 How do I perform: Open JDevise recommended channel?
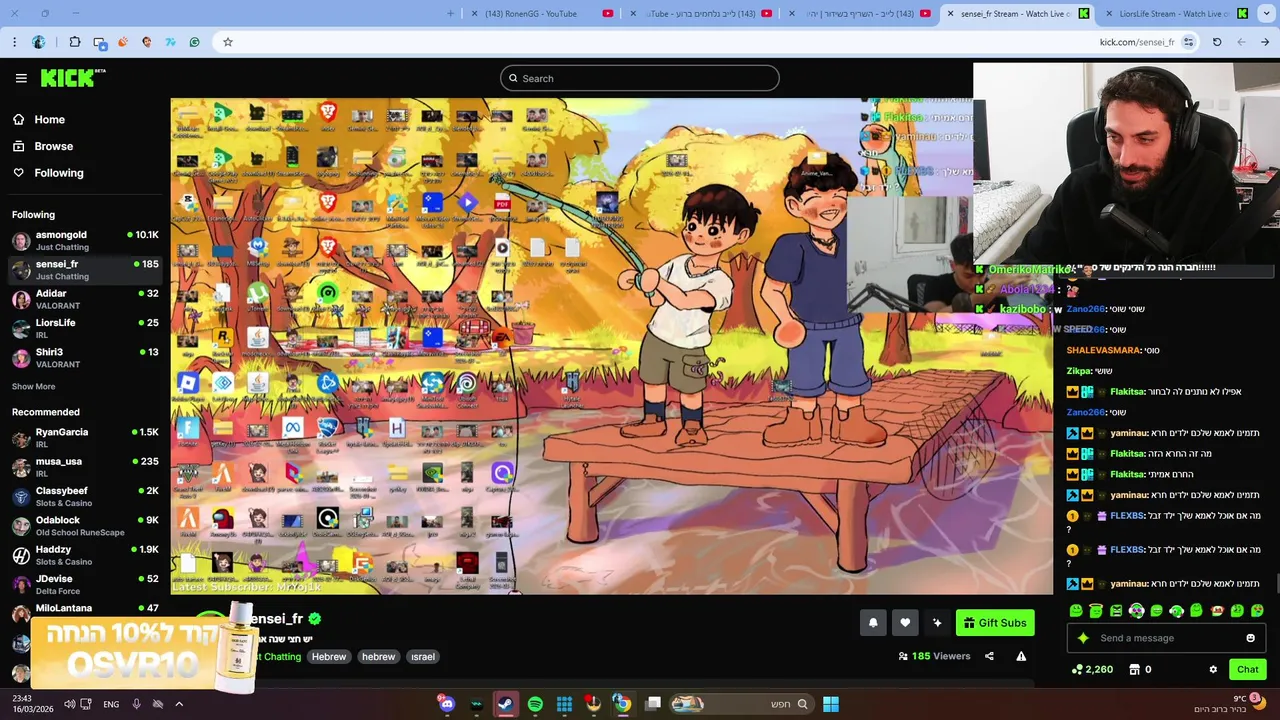pos(85,584)
